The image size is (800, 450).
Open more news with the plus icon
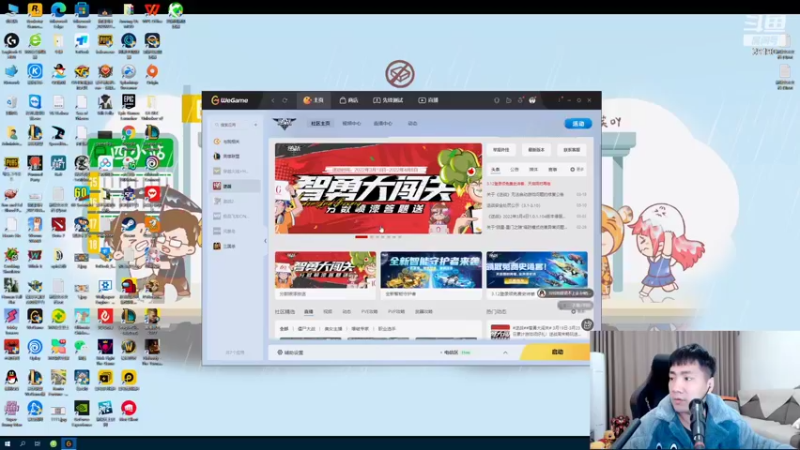click(x=577, y=169)
